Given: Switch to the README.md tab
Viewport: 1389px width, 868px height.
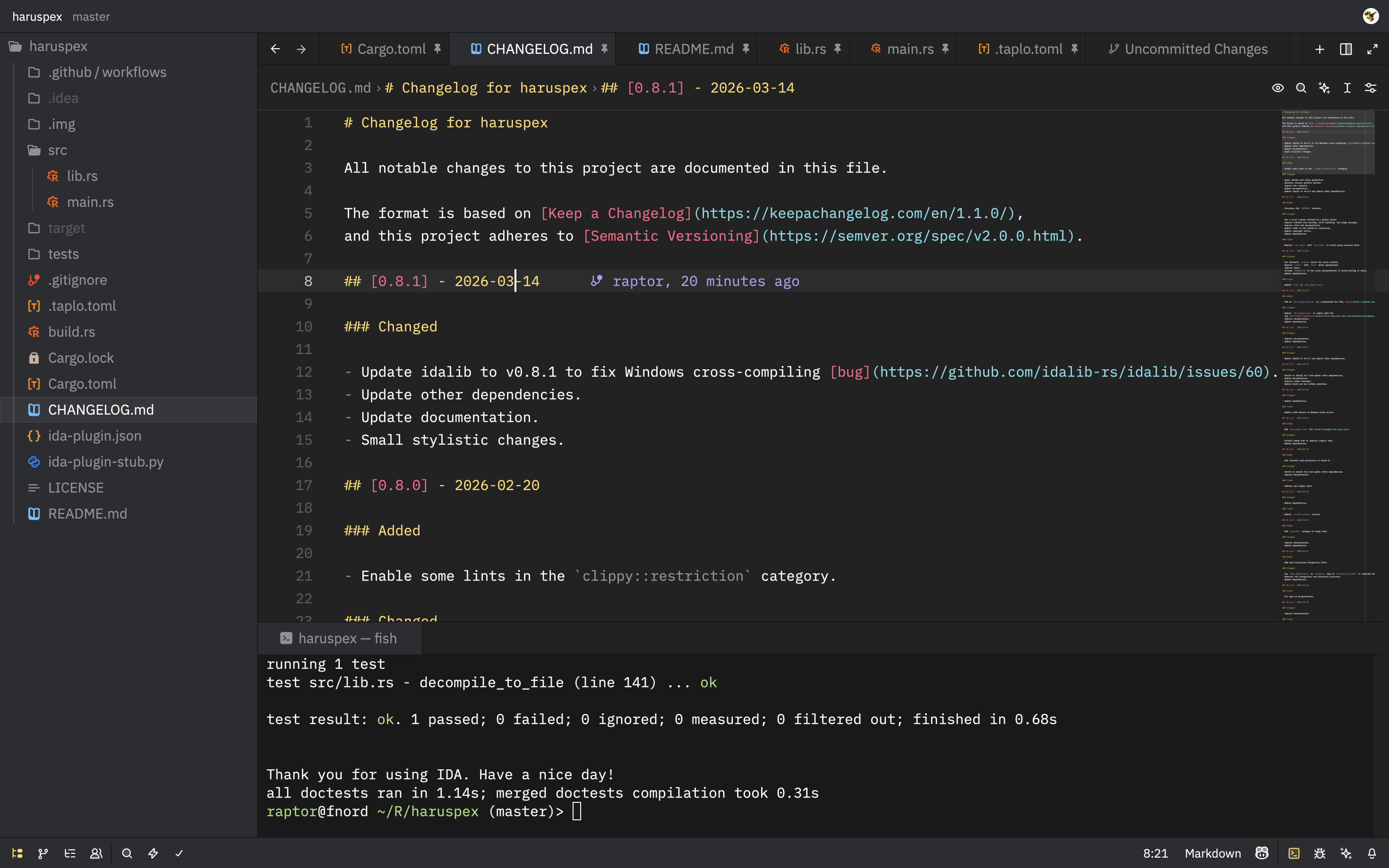Looking at the screenshot, I should point(686,50).
